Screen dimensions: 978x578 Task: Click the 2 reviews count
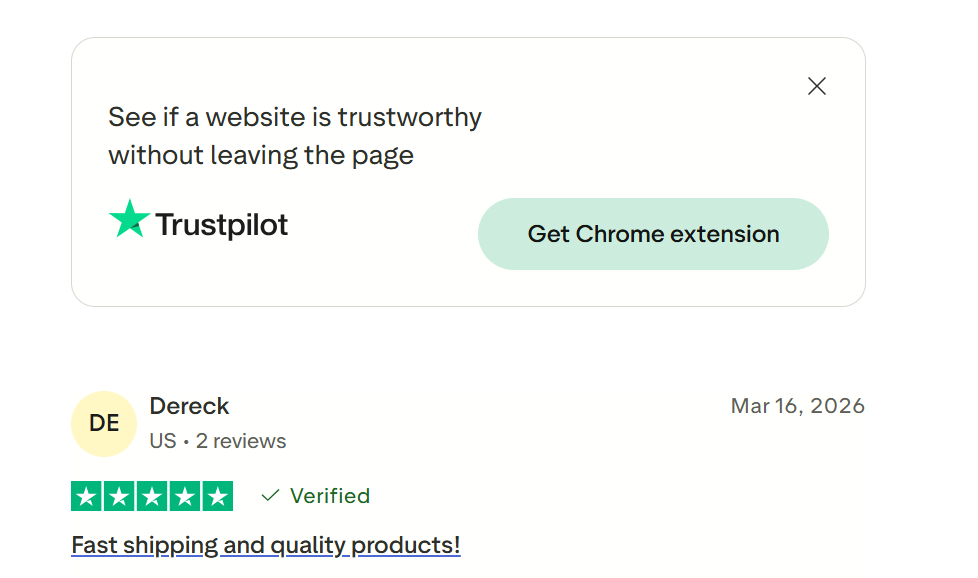point(241,441)
